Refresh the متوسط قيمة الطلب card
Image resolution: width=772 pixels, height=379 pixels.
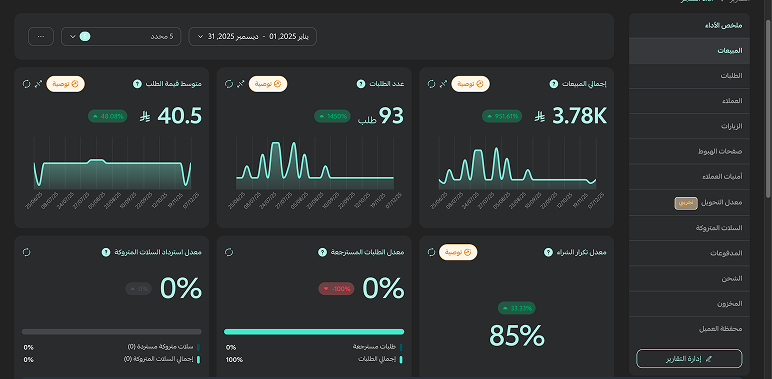pyautogui.click(x=27, y=84)
